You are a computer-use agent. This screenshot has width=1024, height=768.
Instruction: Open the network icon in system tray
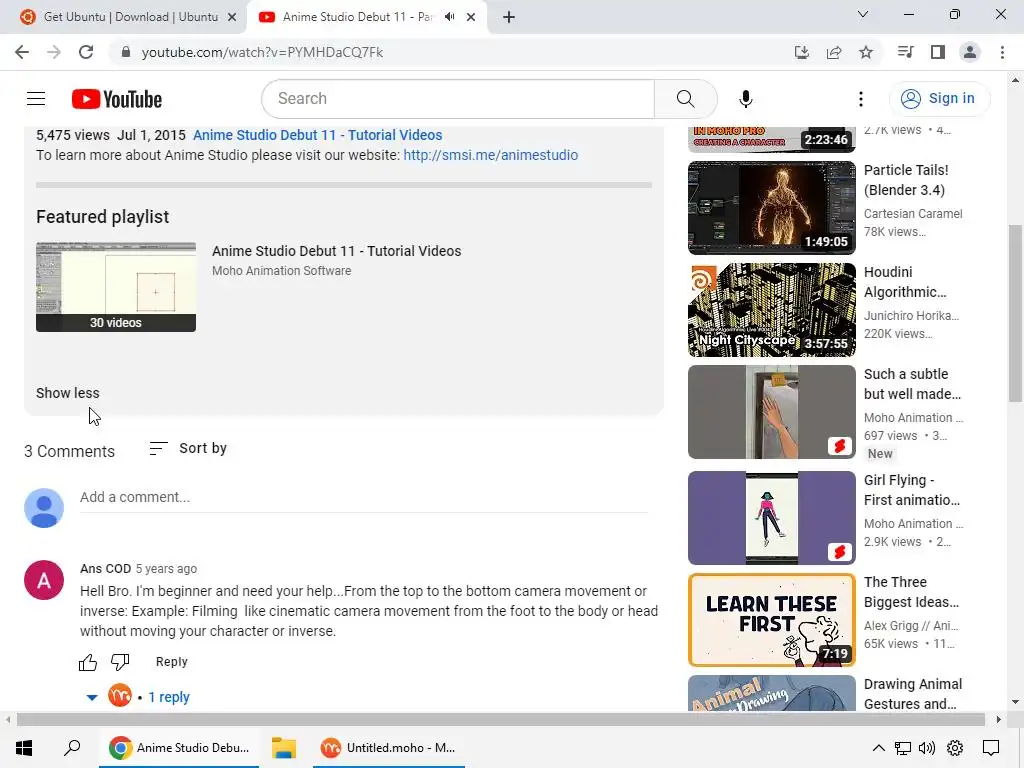coord(903,748)
